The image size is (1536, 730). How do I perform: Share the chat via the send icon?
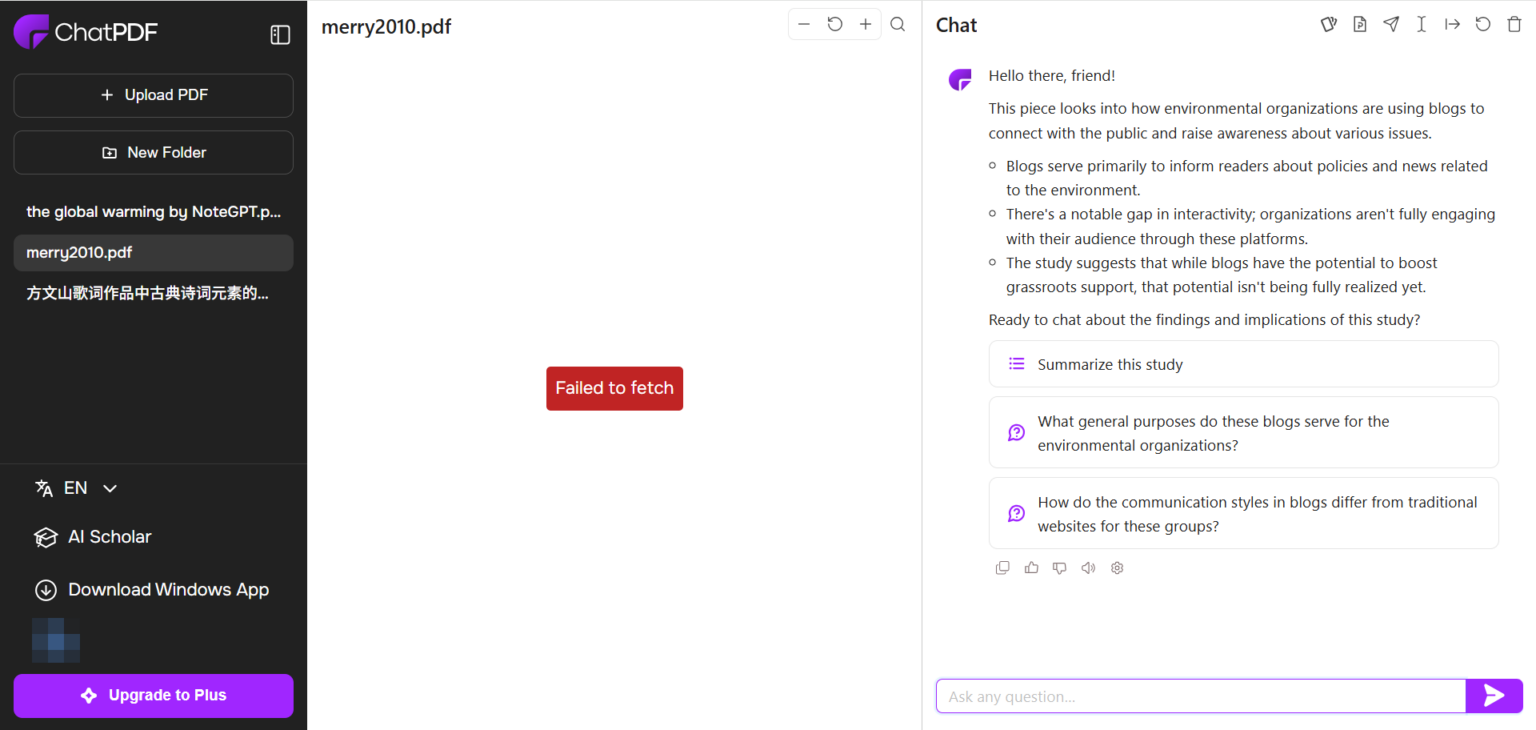coord(1391,23)
